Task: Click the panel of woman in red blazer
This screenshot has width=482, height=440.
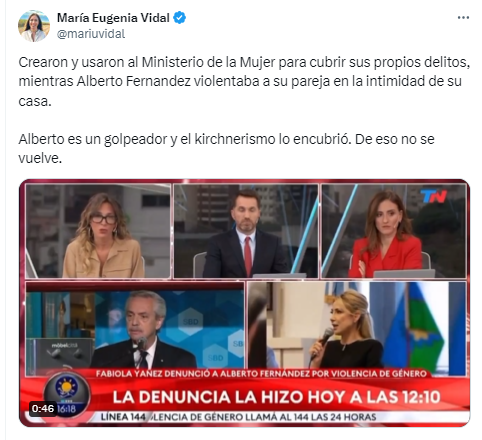Action: pyautogui.click(x=394, y=231)
